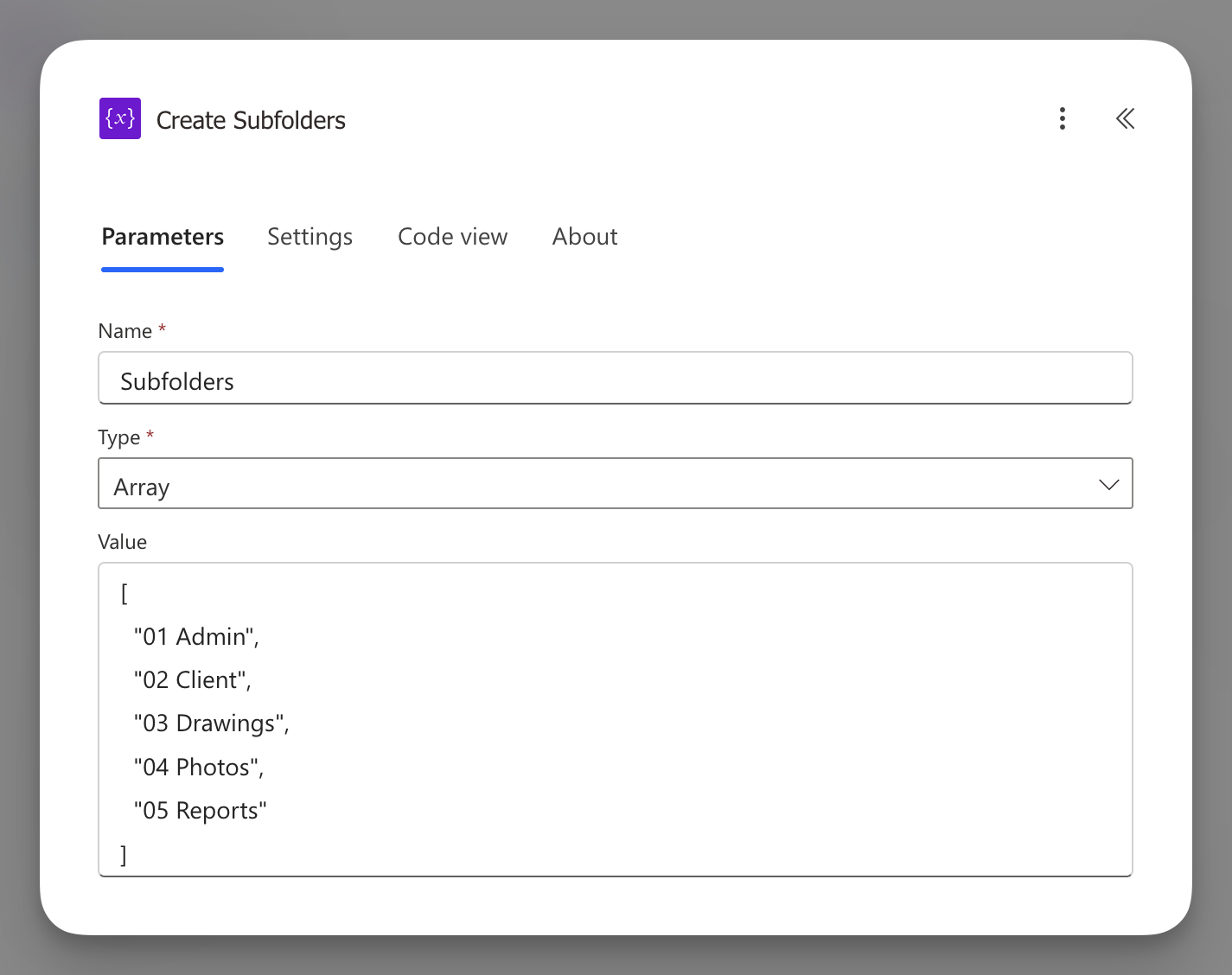
Task: Open the About tab
Action: coord(584,237)
